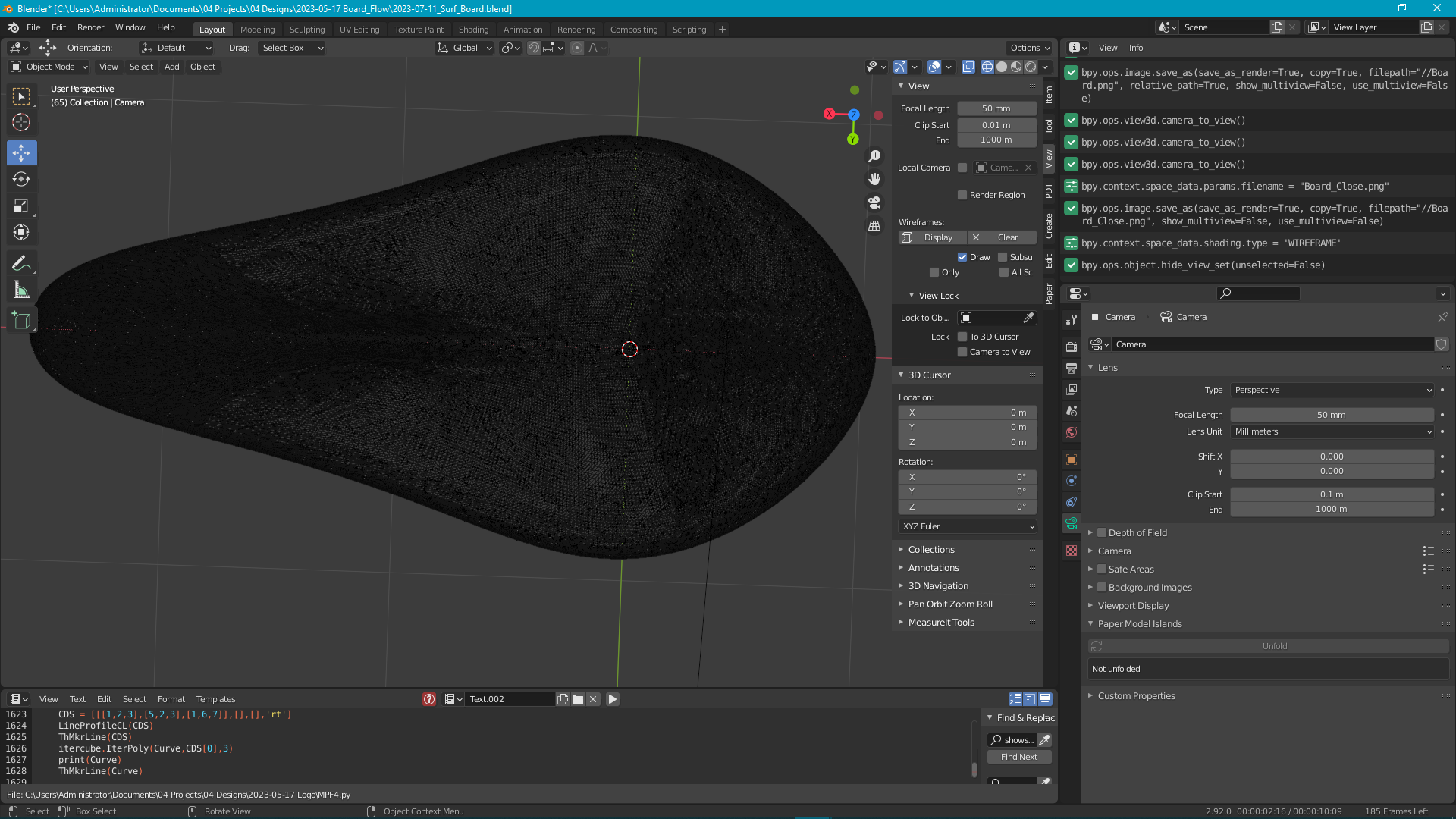The width and height of the screenshot is (1456, 819).
Task: Open the Object Mode dropdown
Action: coord(49,67)
